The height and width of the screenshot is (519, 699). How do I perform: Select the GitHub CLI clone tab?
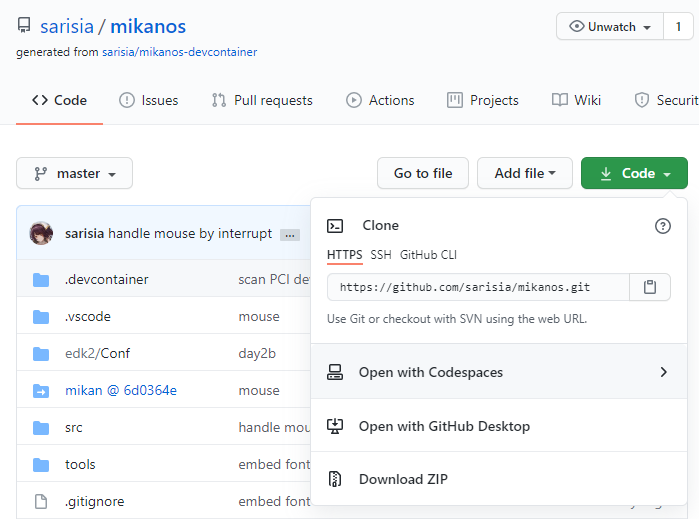coord(428,255)
